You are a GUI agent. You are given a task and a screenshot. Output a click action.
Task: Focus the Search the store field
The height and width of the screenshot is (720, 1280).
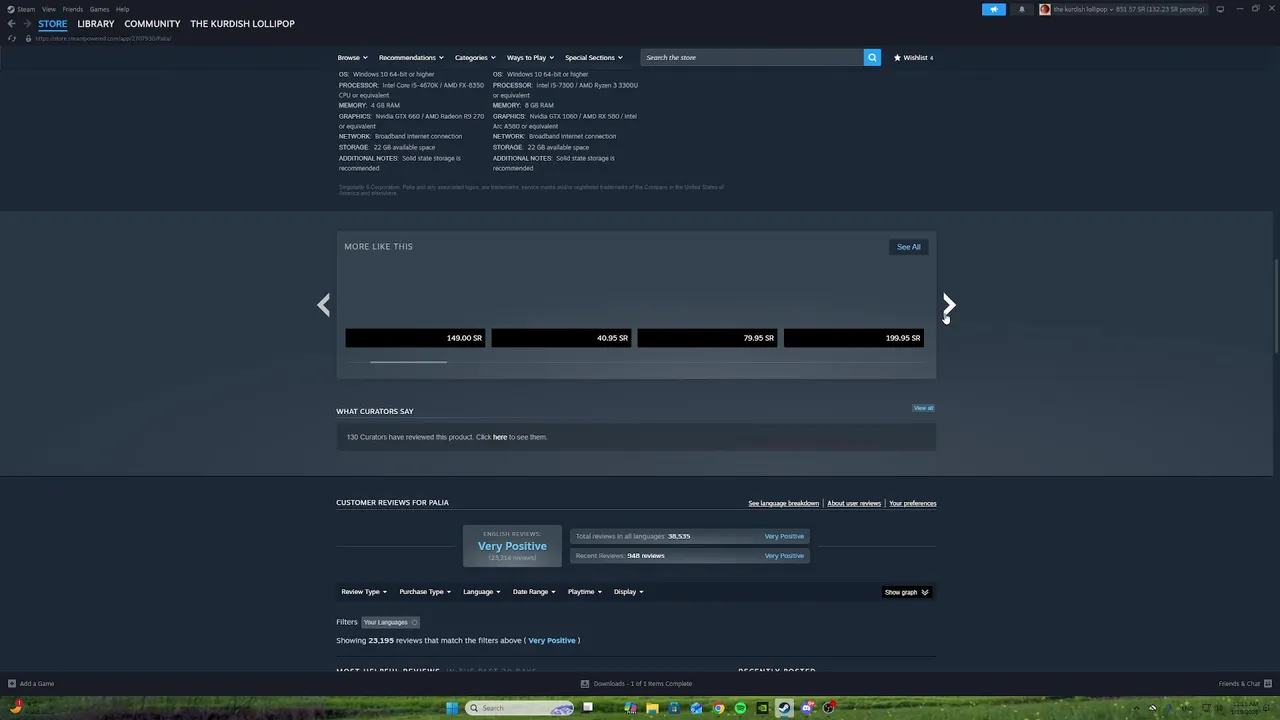coord(752,57)
